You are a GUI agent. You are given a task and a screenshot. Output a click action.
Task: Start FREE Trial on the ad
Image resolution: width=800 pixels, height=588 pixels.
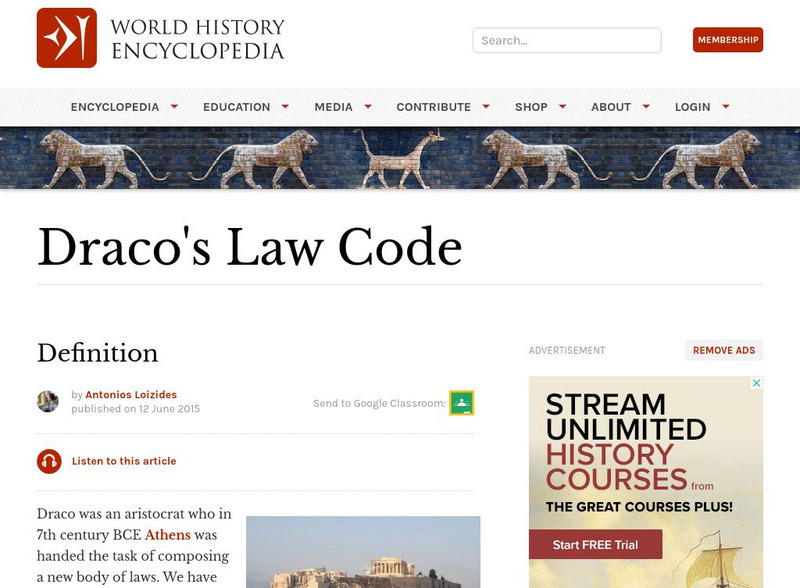click(x=594, y=545)
